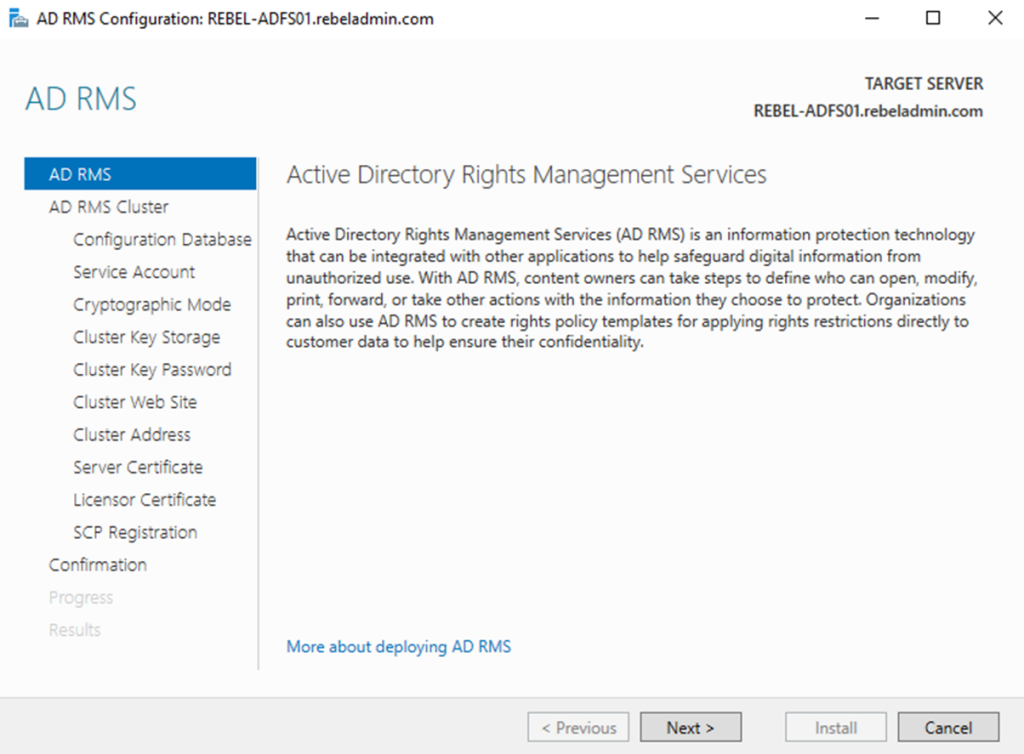This screenshot has height=754, width=1024.
Task: Cancel the AD RMS configuration wizard
Action: click(x=948, y=727)
